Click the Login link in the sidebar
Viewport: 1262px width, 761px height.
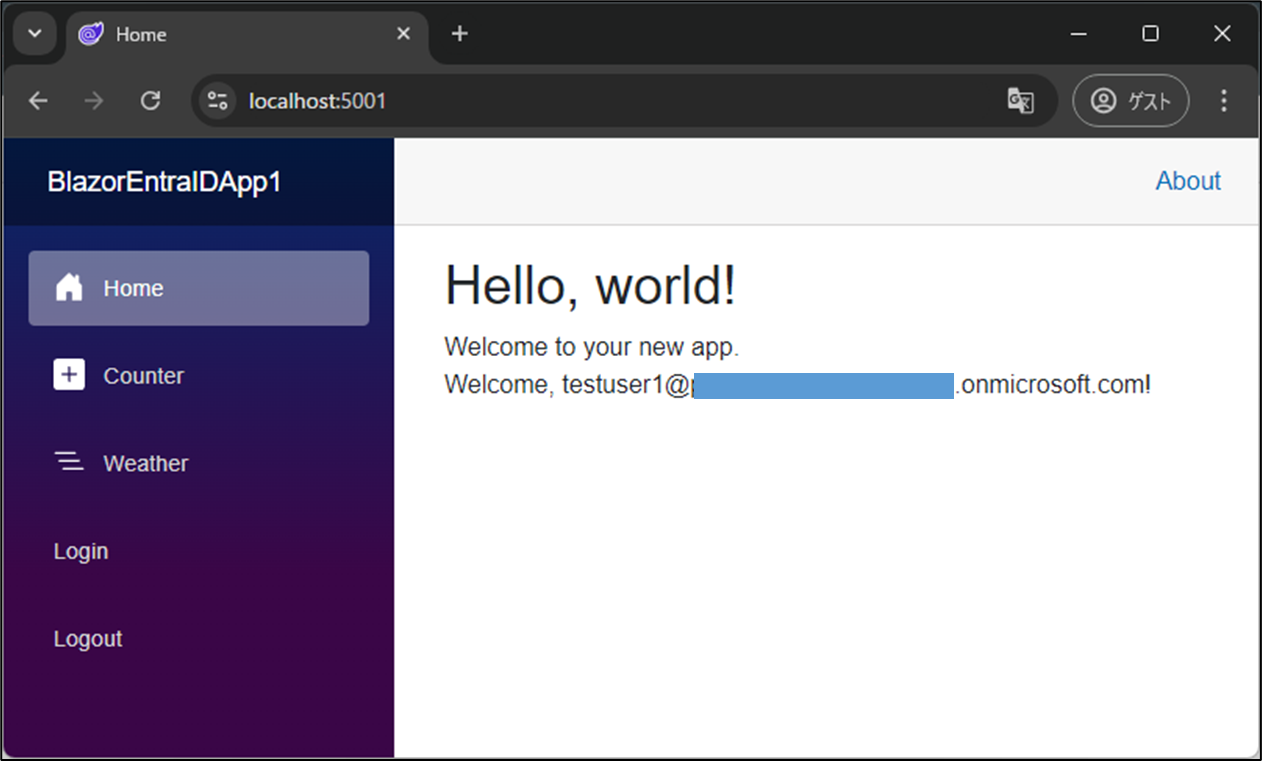(80, 550)
